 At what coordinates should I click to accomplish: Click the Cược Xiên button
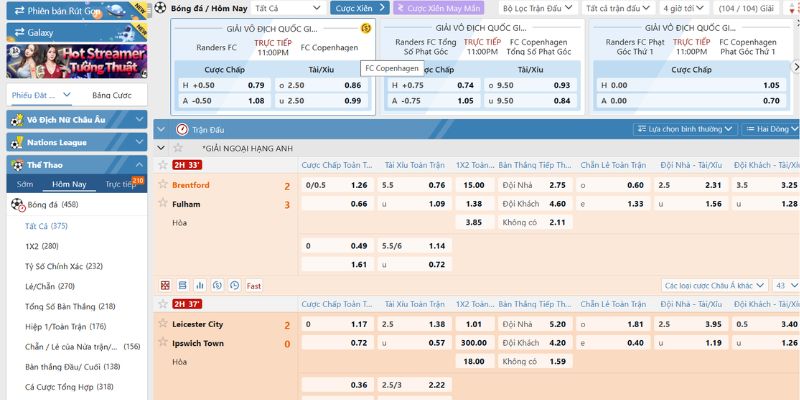[360, 8]
